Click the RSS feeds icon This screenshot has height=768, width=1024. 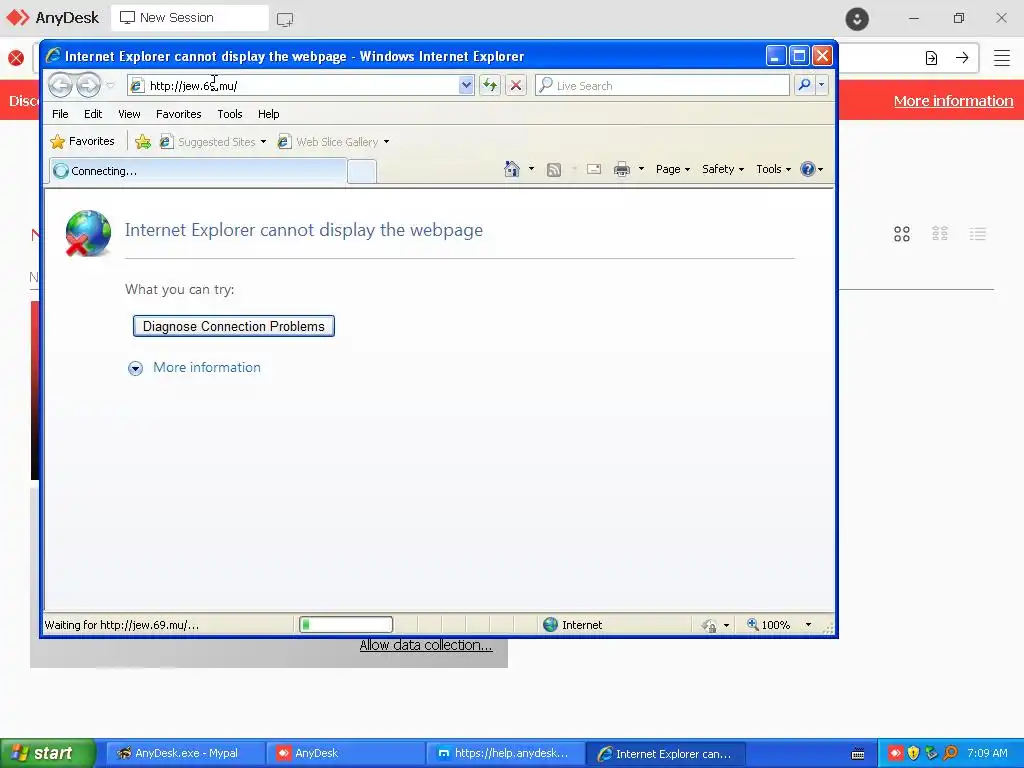[x=554, y=170]
